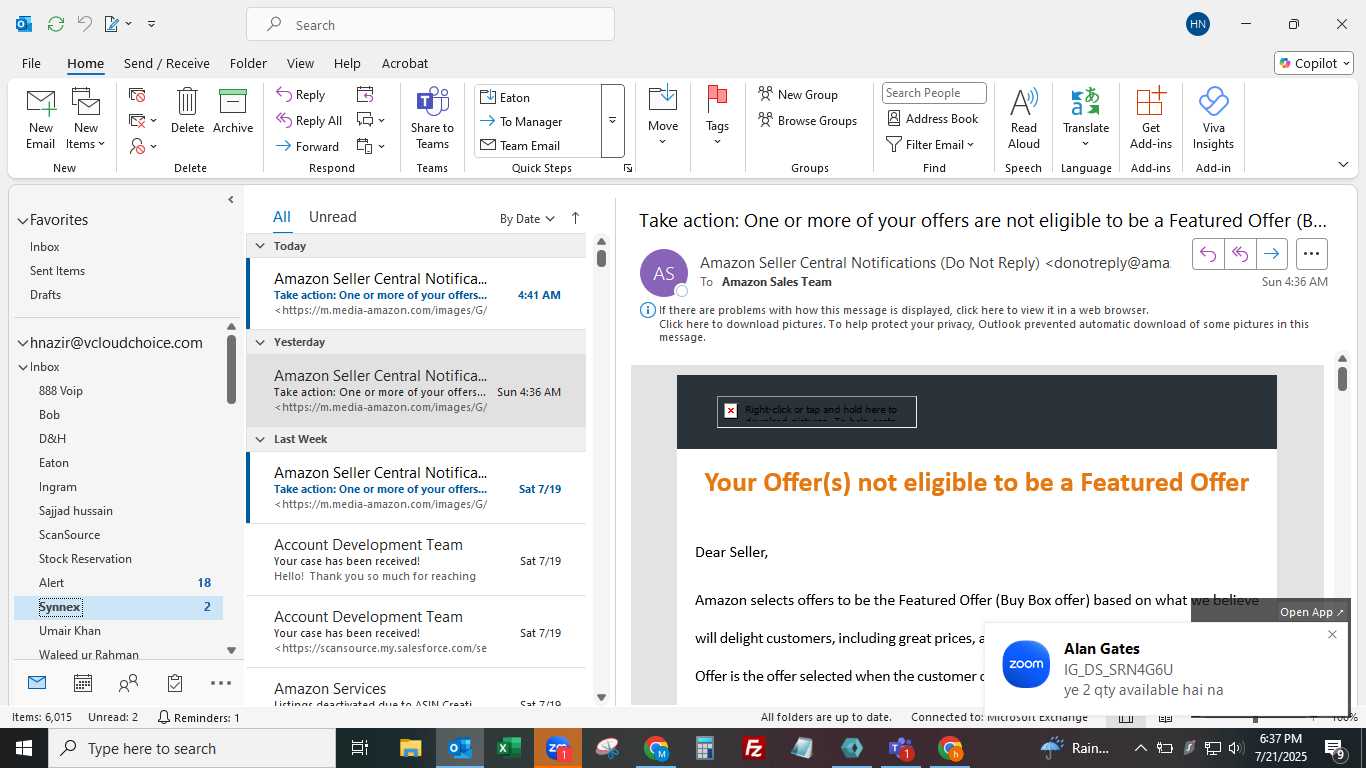The height and width of the screenshot is (768, 1366).
Task: Expand the Quick Steps gallery
Action: point(612,121)
